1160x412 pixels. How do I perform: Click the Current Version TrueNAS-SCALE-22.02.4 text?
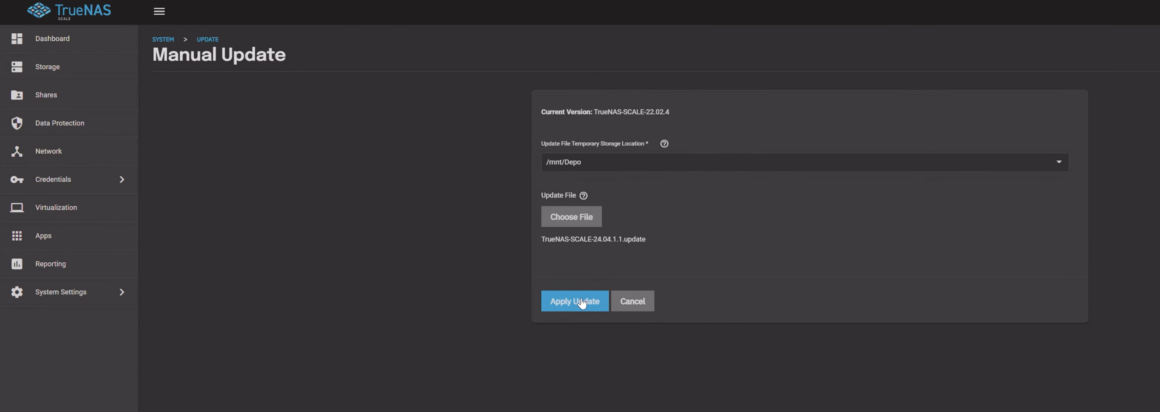point(605,112)
